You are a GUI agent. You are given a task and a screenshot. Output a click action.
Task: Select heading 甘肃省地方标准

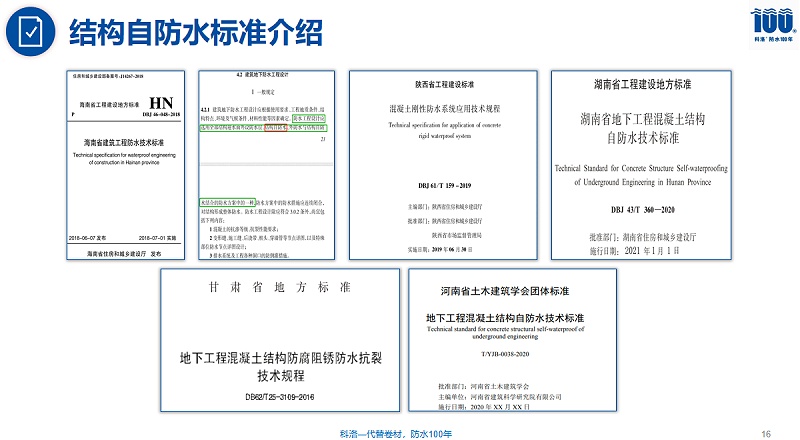280,287
